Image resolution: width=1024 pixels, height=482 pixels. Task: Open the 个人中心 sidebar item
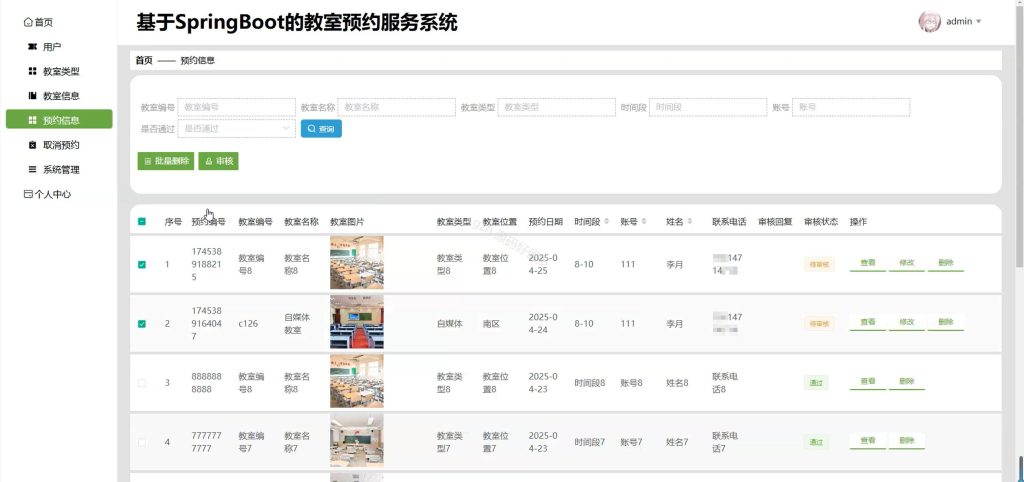(x=47, y=195)
